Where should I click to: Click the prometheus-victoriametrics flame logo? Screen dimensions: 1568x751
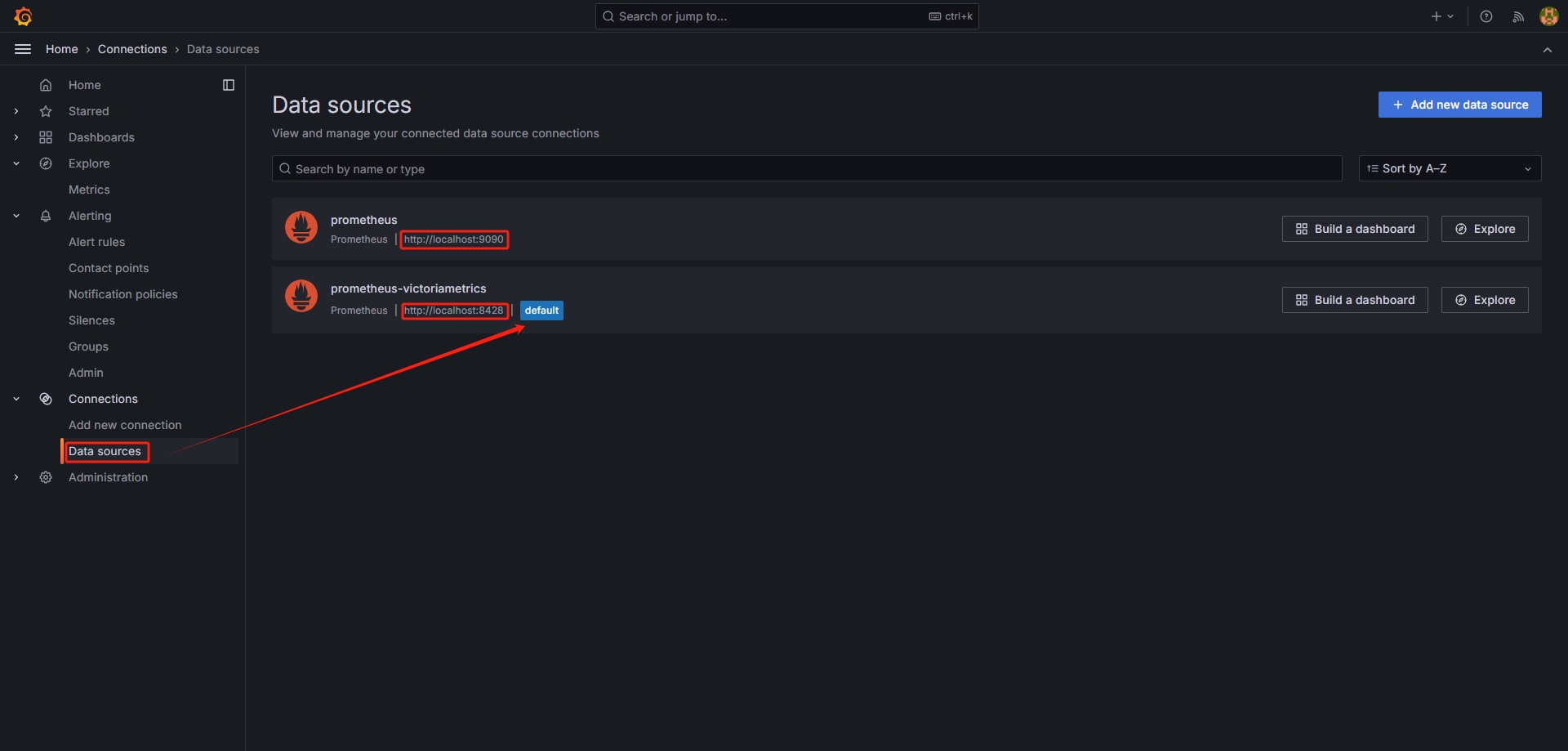tap(301, 296)
